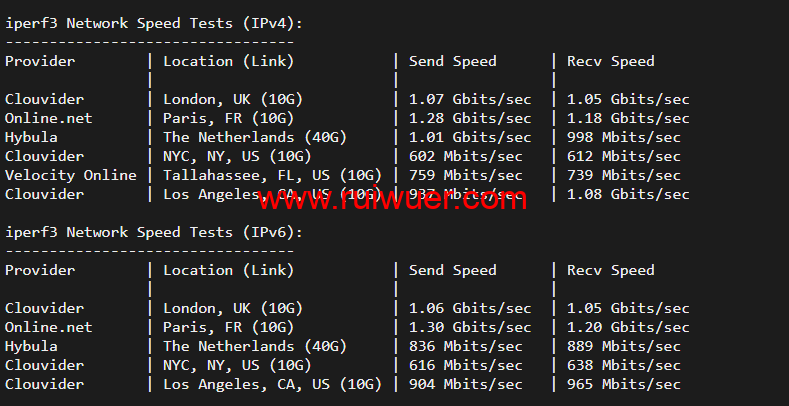
Task: Click Tallahassee, FL, US location text
Action: point(272,175)
